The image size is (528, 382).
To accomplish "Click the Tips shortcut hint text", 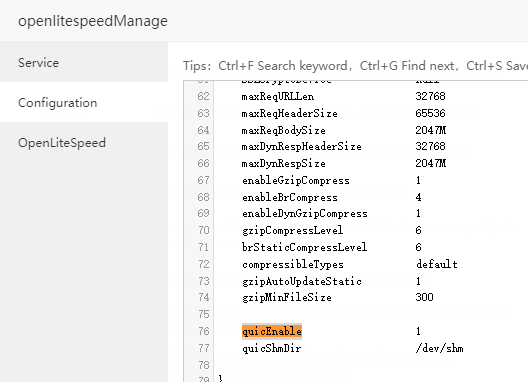I will pyautogui.click(x=355, y=66).
